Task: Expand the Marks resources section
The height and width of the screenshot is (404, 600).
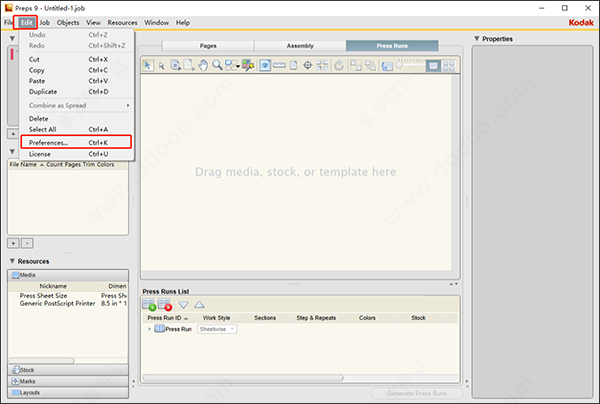Action: (x=68, y=381)
